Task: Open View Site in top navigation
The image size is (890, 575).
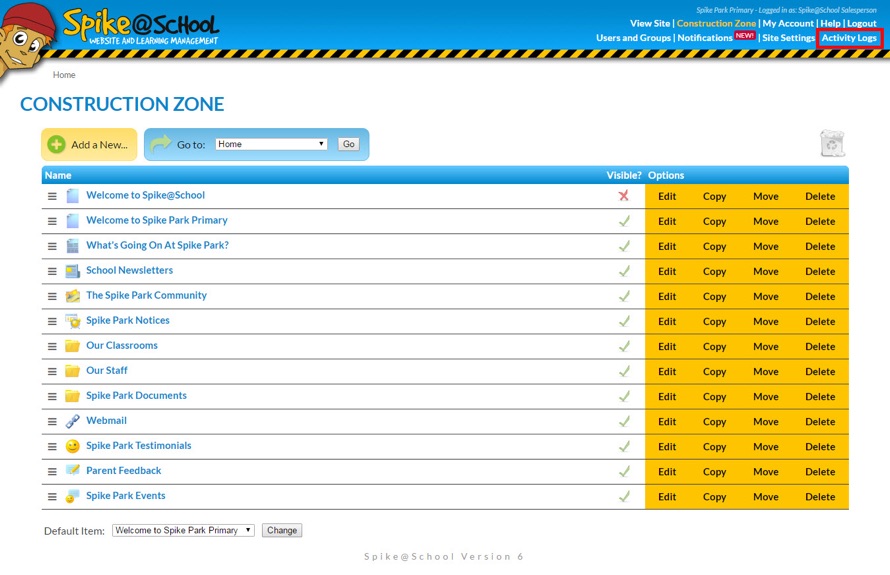Action: 650,23
